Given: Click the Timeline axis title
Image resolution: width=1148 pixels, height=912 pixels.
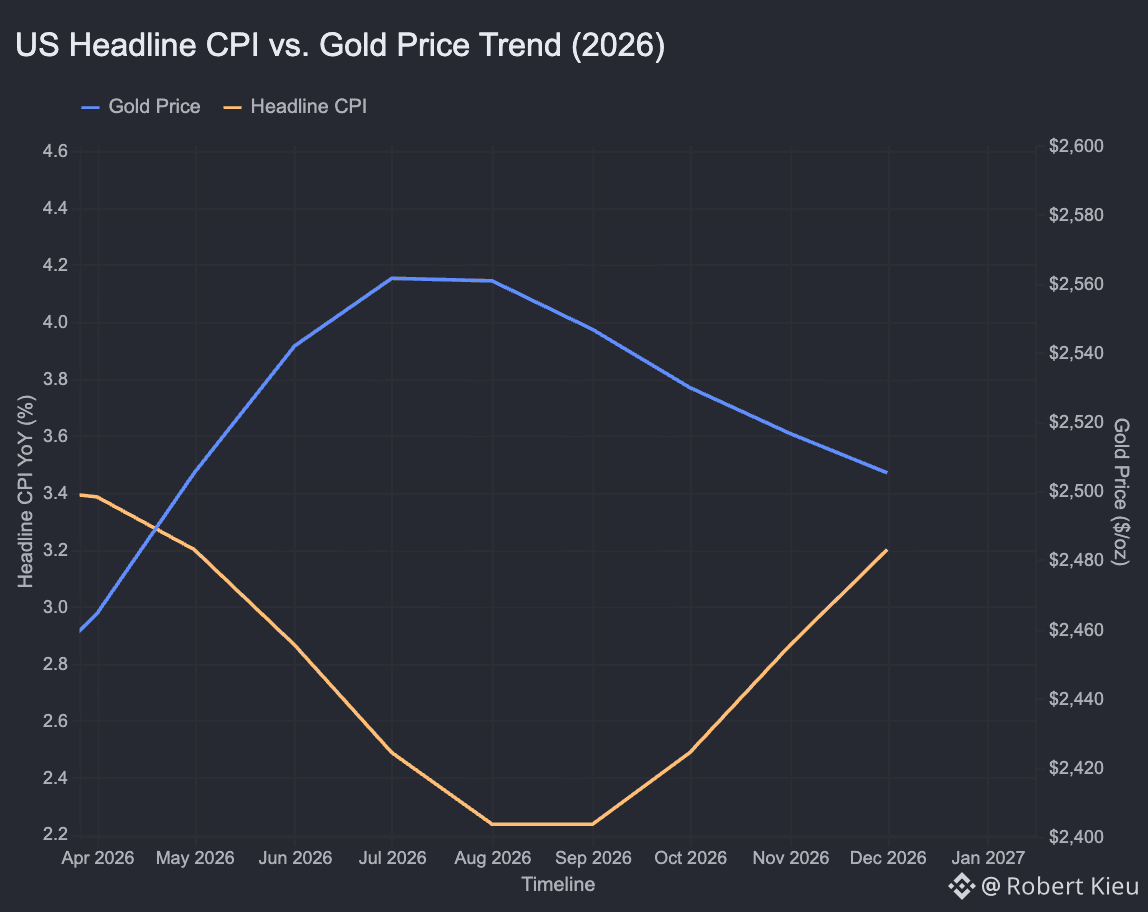Looking at the screenshot, I should [558, 884].
